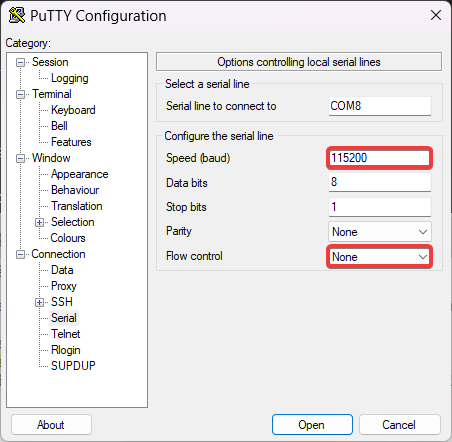Click the PuTTY icon in the title bar
The image size is (452, 442).
pos(17,15)
